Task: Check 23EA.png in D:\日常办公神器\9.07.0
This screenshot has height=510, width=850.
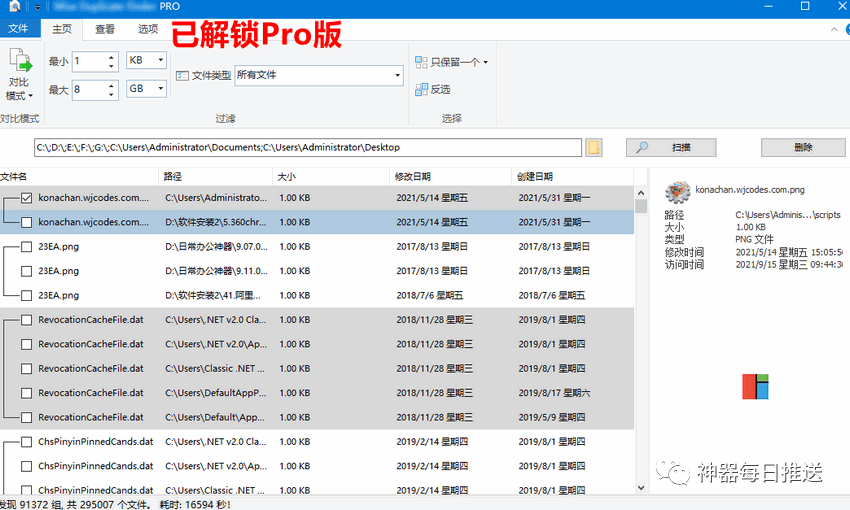Action: (27, 247)
